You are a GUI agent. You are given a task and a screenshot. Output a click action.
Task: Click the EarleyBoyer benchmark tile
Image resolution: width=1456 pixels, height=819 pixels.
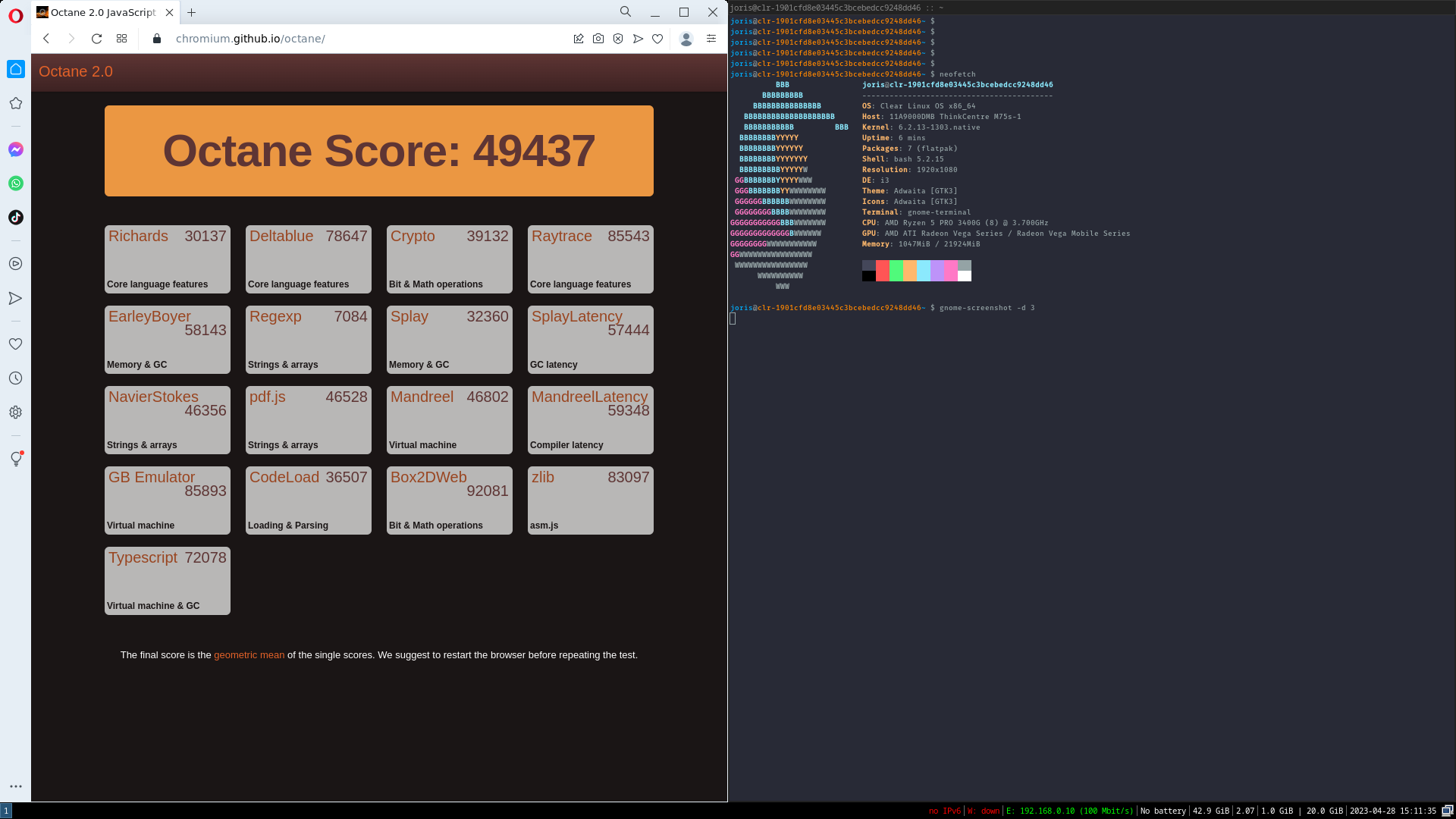[x=168, y=340]
